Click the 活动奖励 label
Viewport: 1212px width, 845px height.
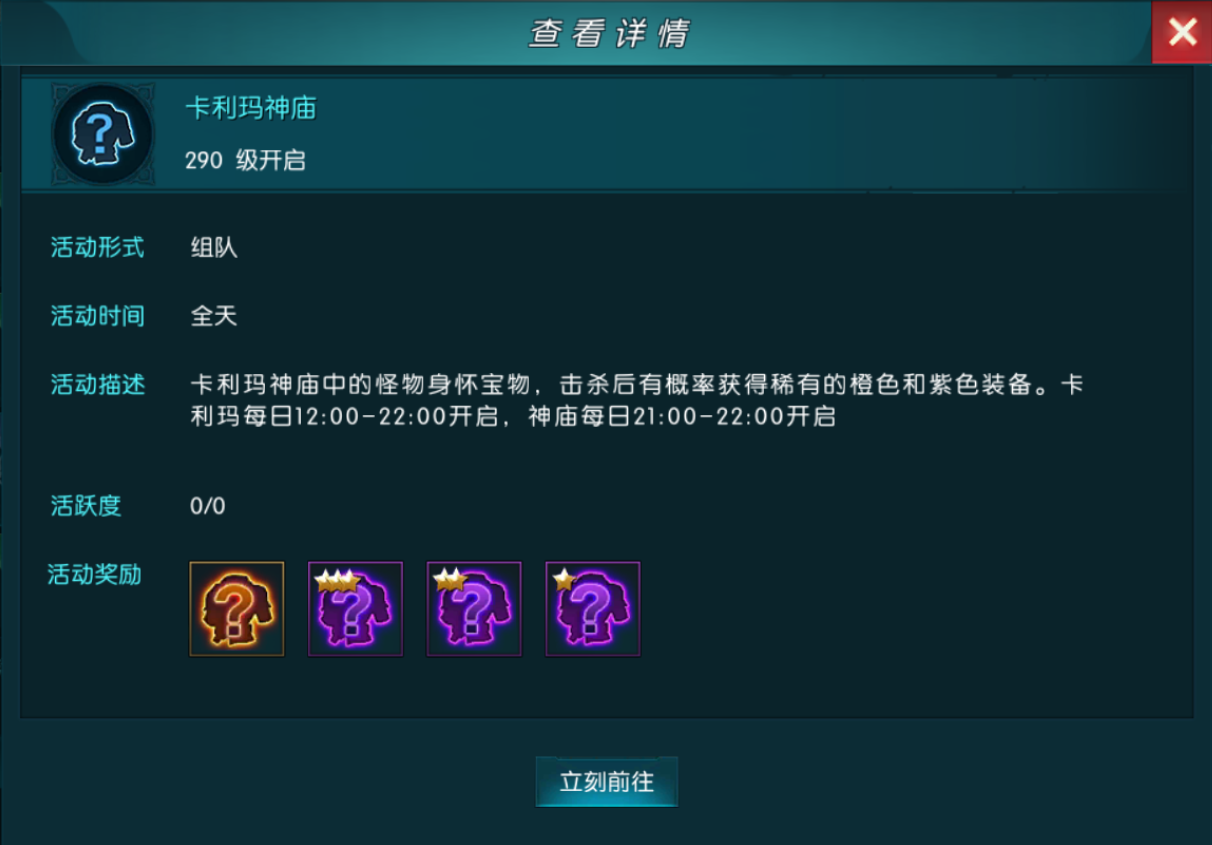pyautogui.click(x=95, y=574)
